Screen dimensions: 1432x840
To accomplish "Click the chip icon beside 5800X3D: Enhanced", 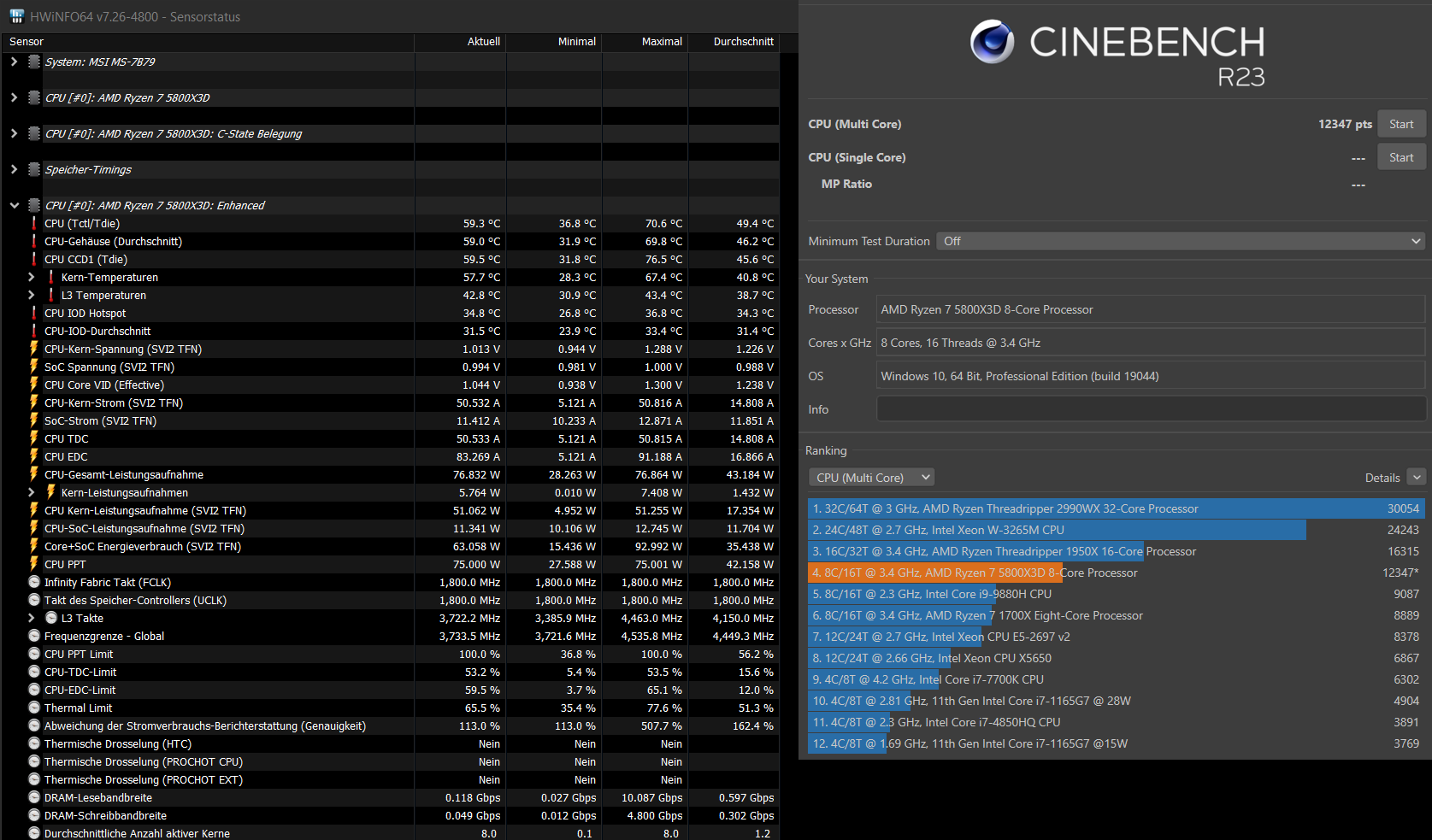I will coord(34,205).
